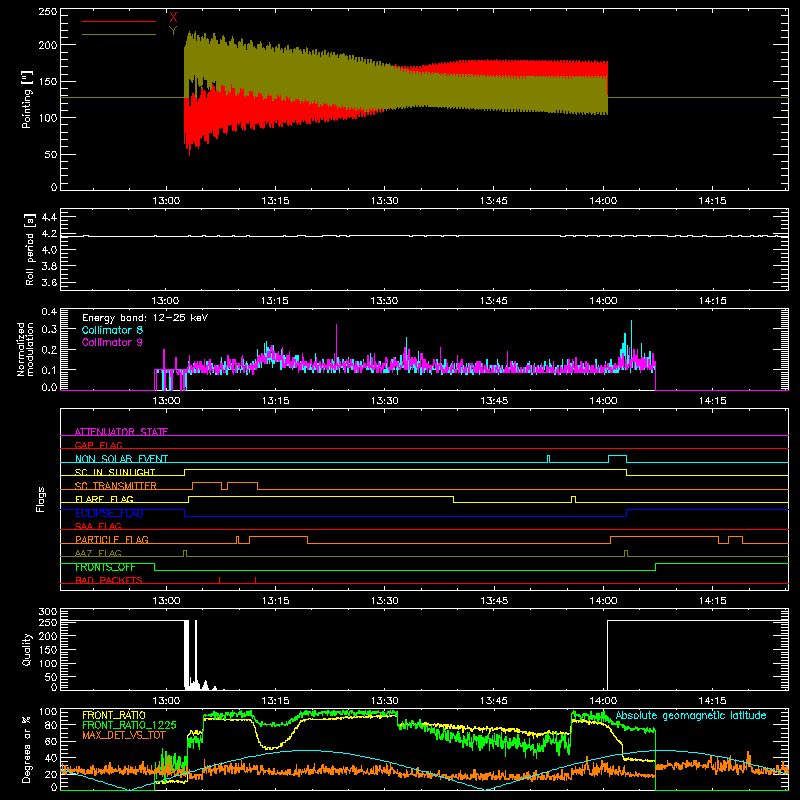Select the A4Z_FLAG label
Viewport: 800px width, 800px height.
(x=98, y=553)
